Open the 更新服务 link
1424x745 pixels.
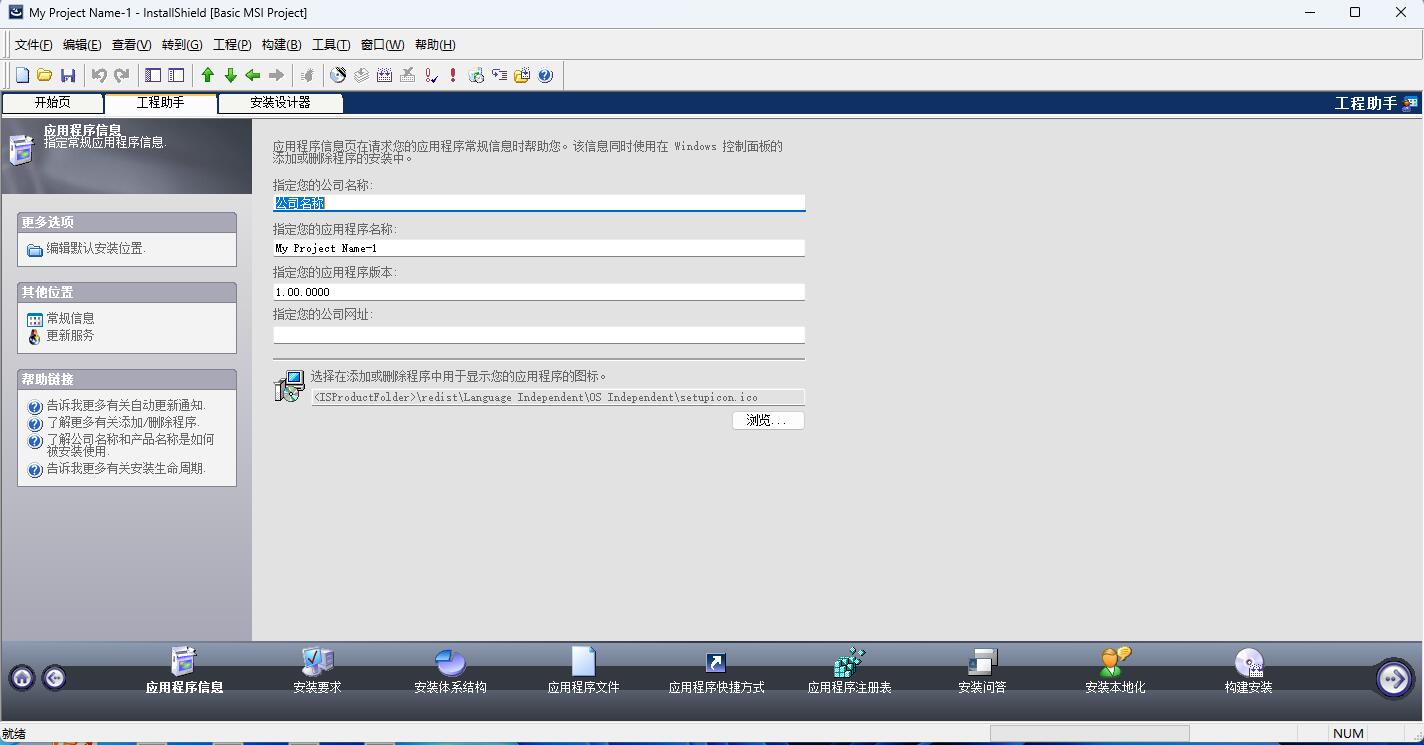70,335
